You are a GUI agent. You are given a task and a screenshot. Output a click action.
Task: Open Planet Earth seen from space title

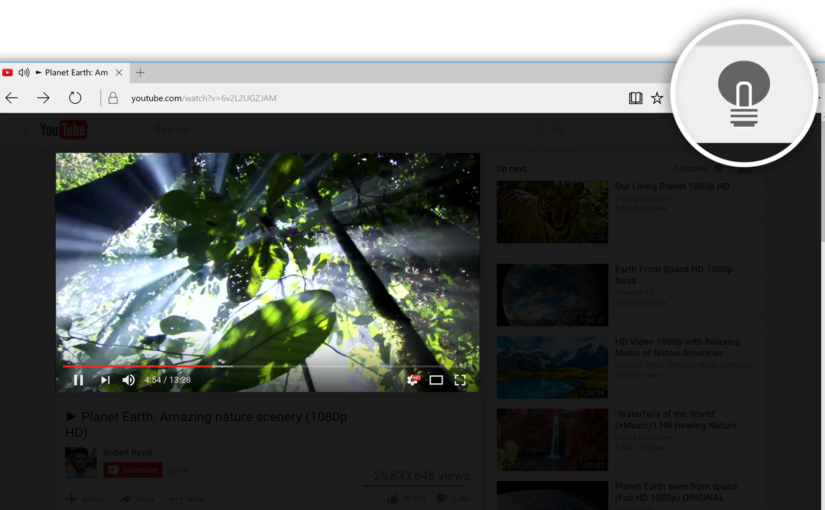click(676, 492)
